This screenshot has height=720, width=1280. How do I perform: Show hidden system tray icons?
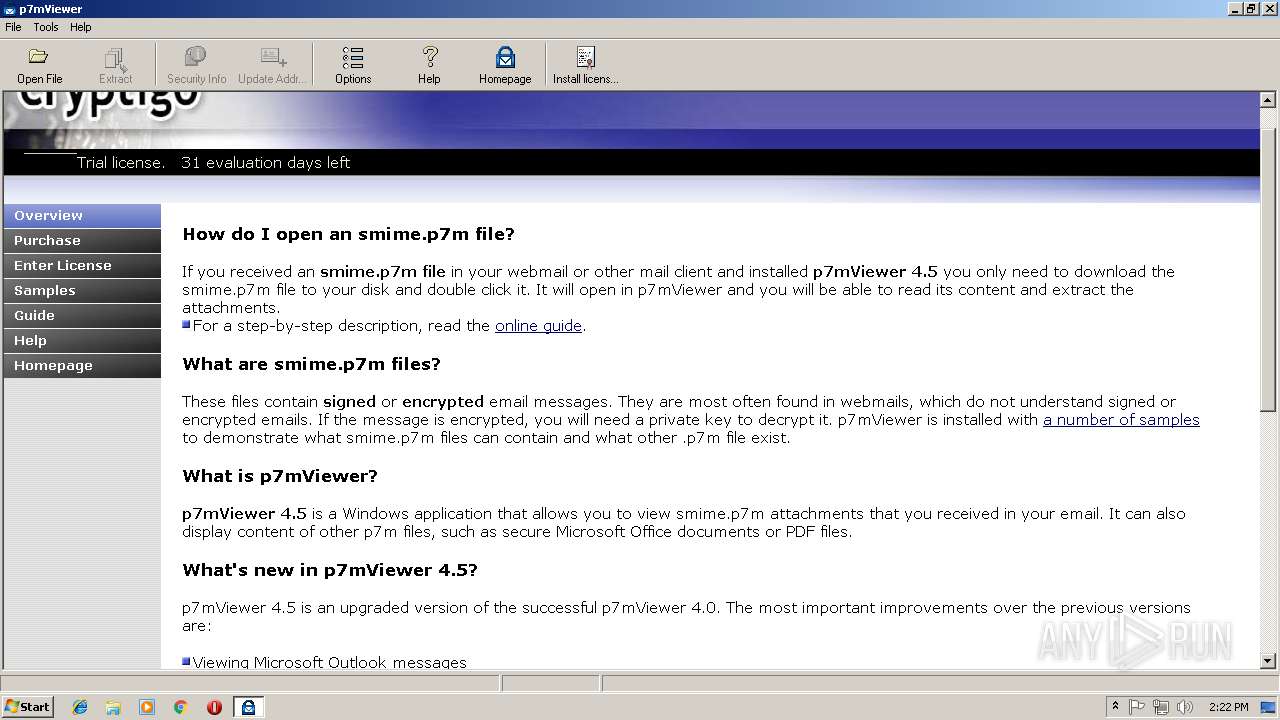coord(1115,707)
